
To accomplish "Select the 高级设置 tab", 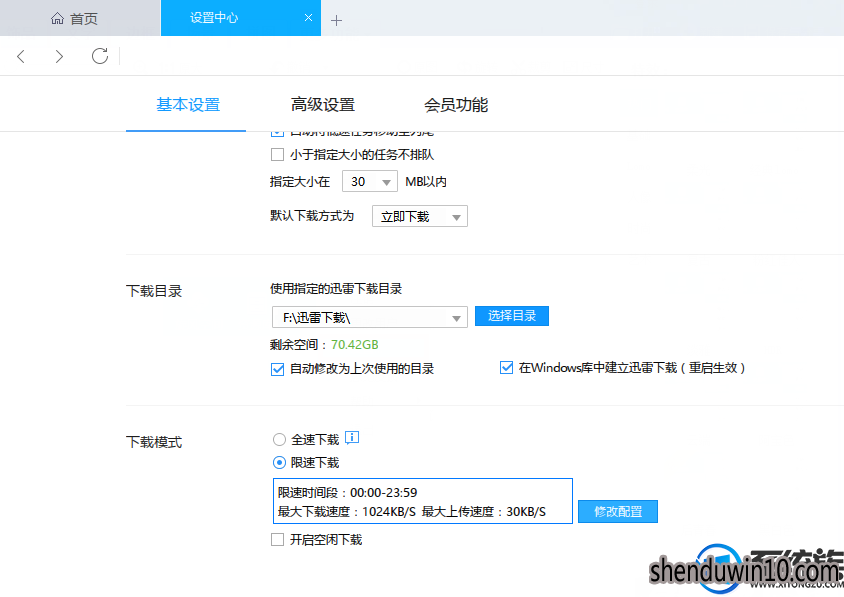I will pos(323,104).
